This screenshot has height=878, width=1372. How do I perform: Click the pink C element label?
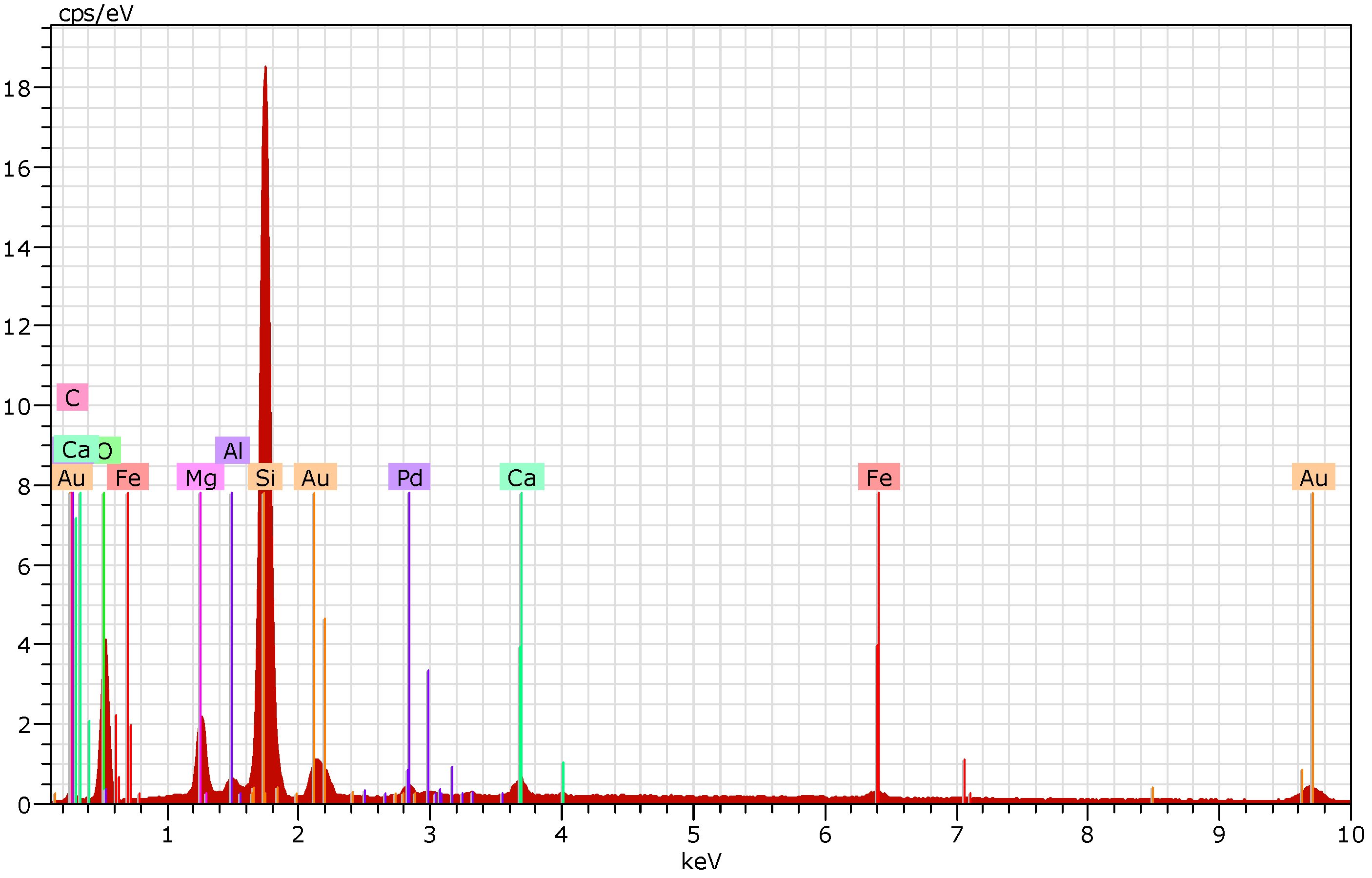72,398
